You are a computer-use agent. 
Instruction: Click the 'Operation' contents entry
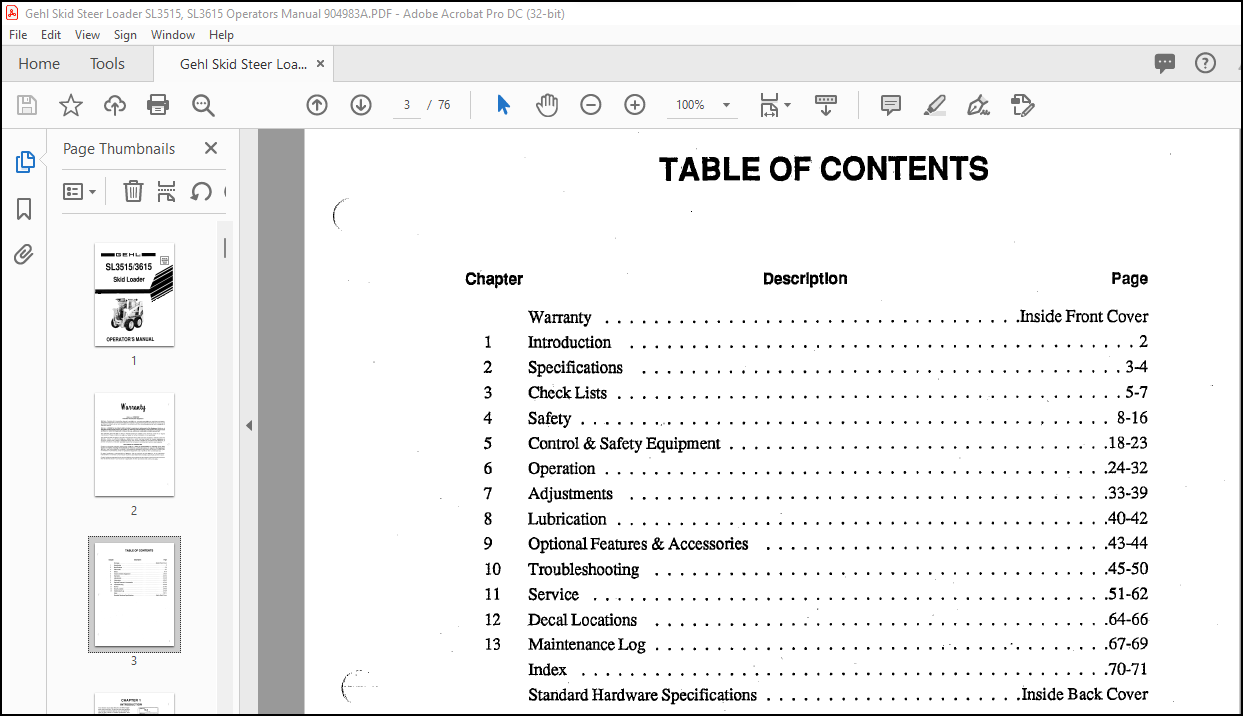coord(561,468)
